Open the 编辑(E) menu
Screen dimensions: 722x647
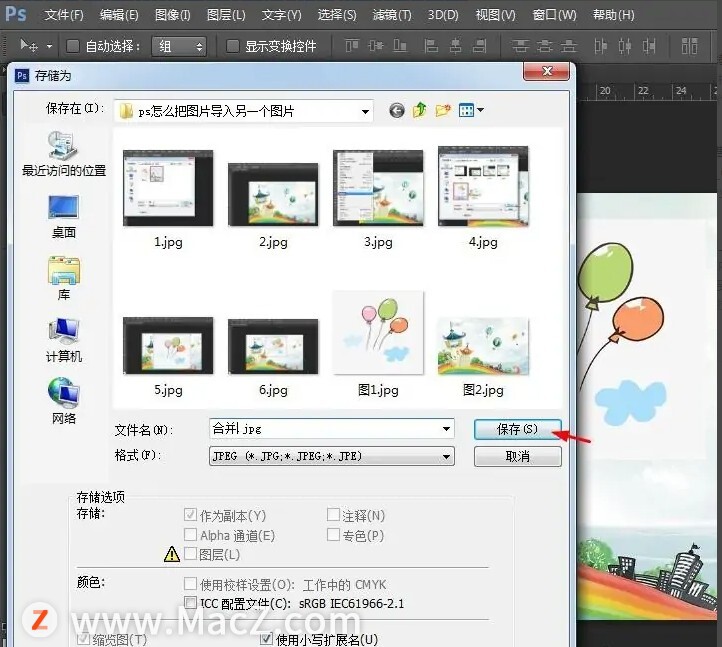[x=119, y=15]
